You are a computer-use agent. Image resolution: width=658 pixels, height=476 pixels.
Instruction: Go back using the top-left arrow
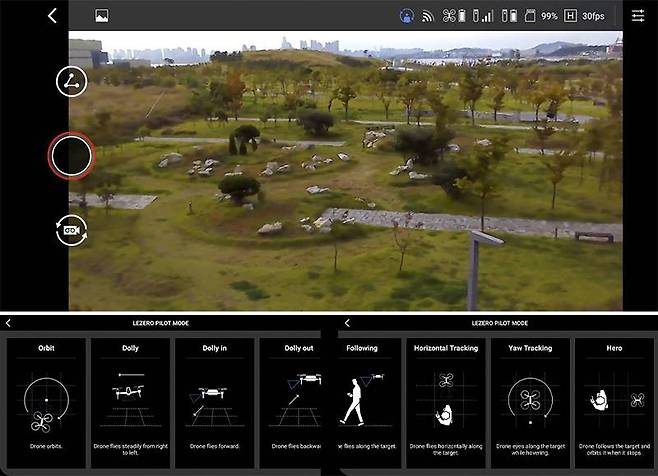[52, 16]
